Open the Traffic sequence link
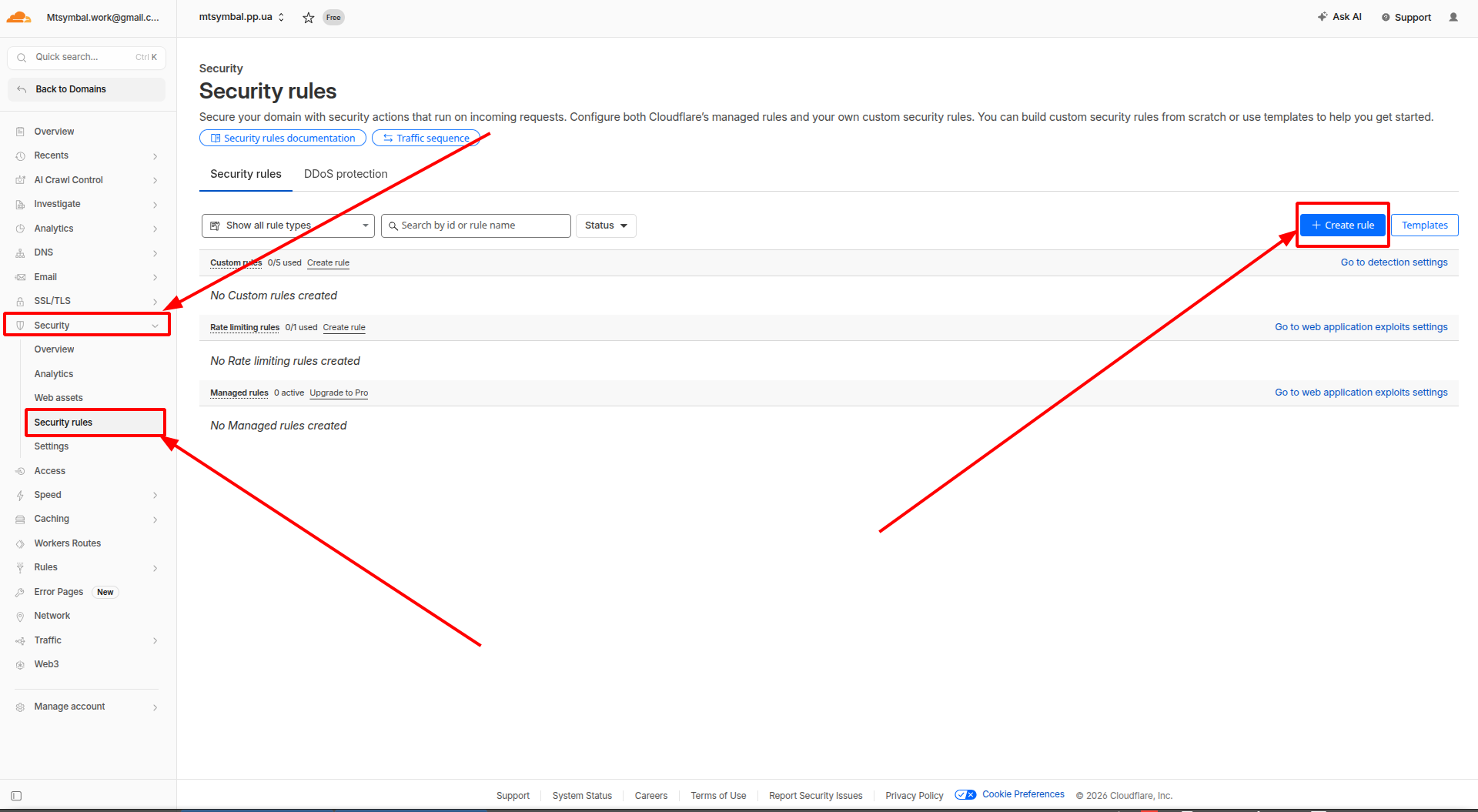The image size is (1478, 812). pyautogui.click(x=426, y=139)
